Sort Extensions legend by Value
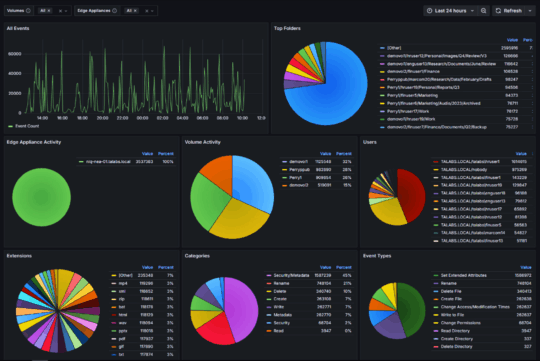 147,267
